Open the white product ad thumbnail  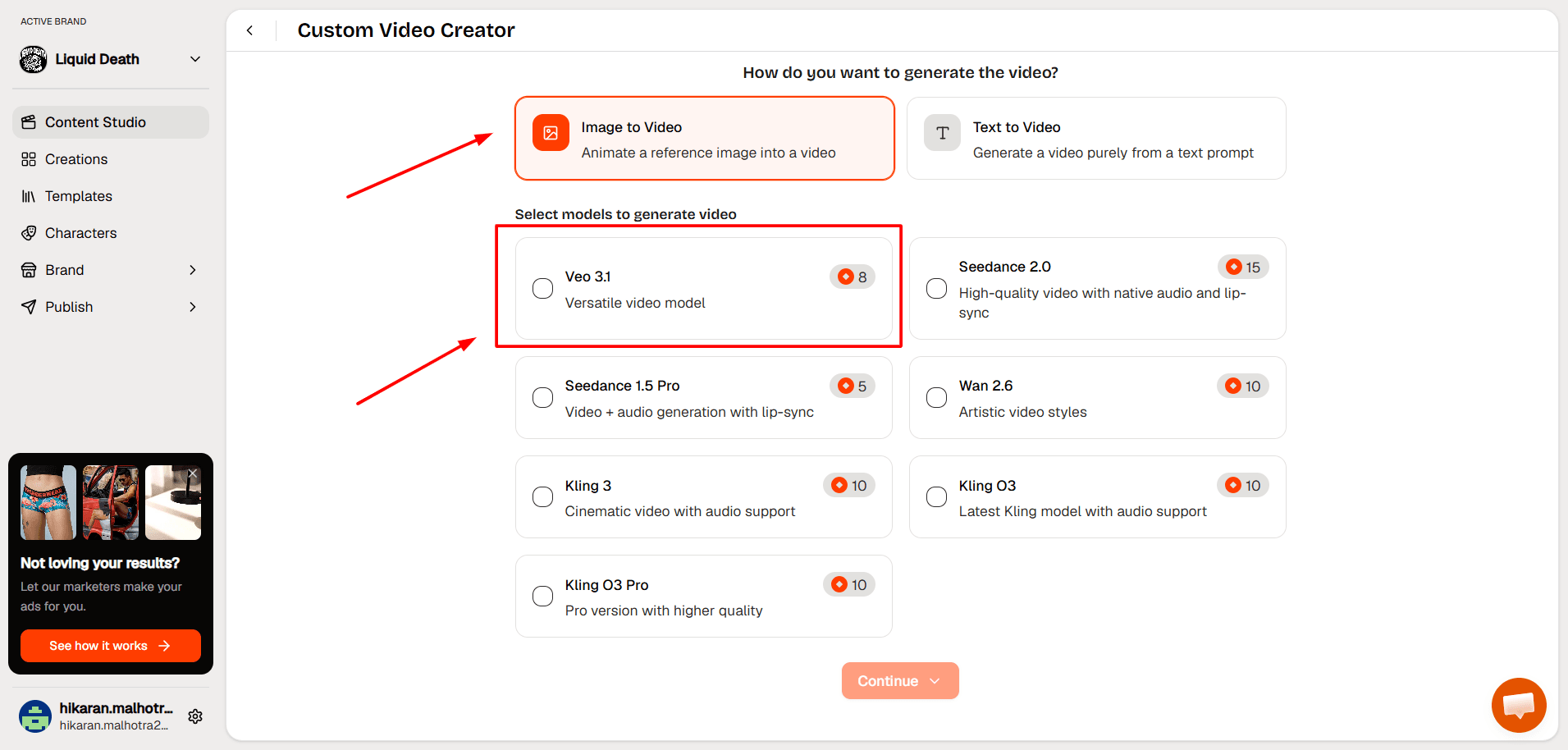coord(173,502)
